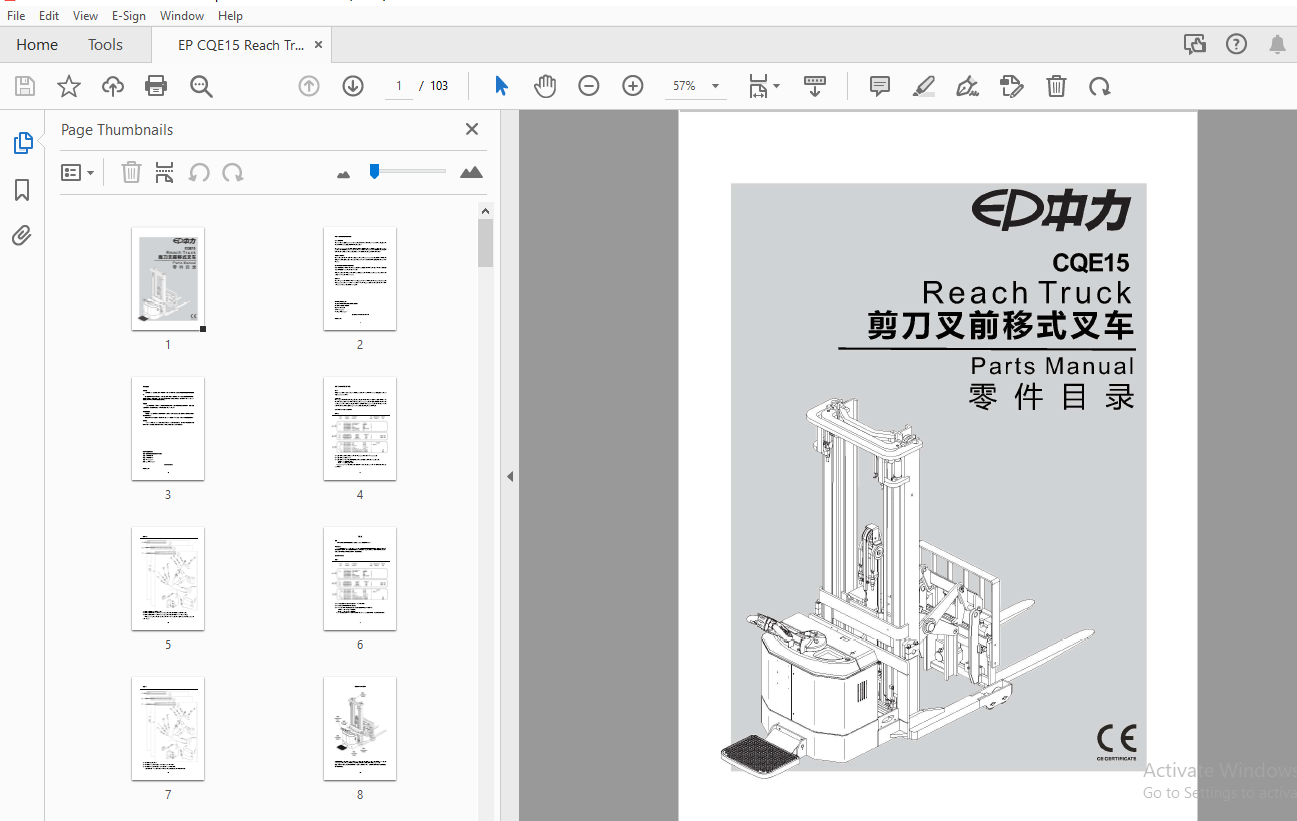The width and height of the screenshot is (1297, 821).
Task: Open the sign document pen tool
Action: coord(968,86)
